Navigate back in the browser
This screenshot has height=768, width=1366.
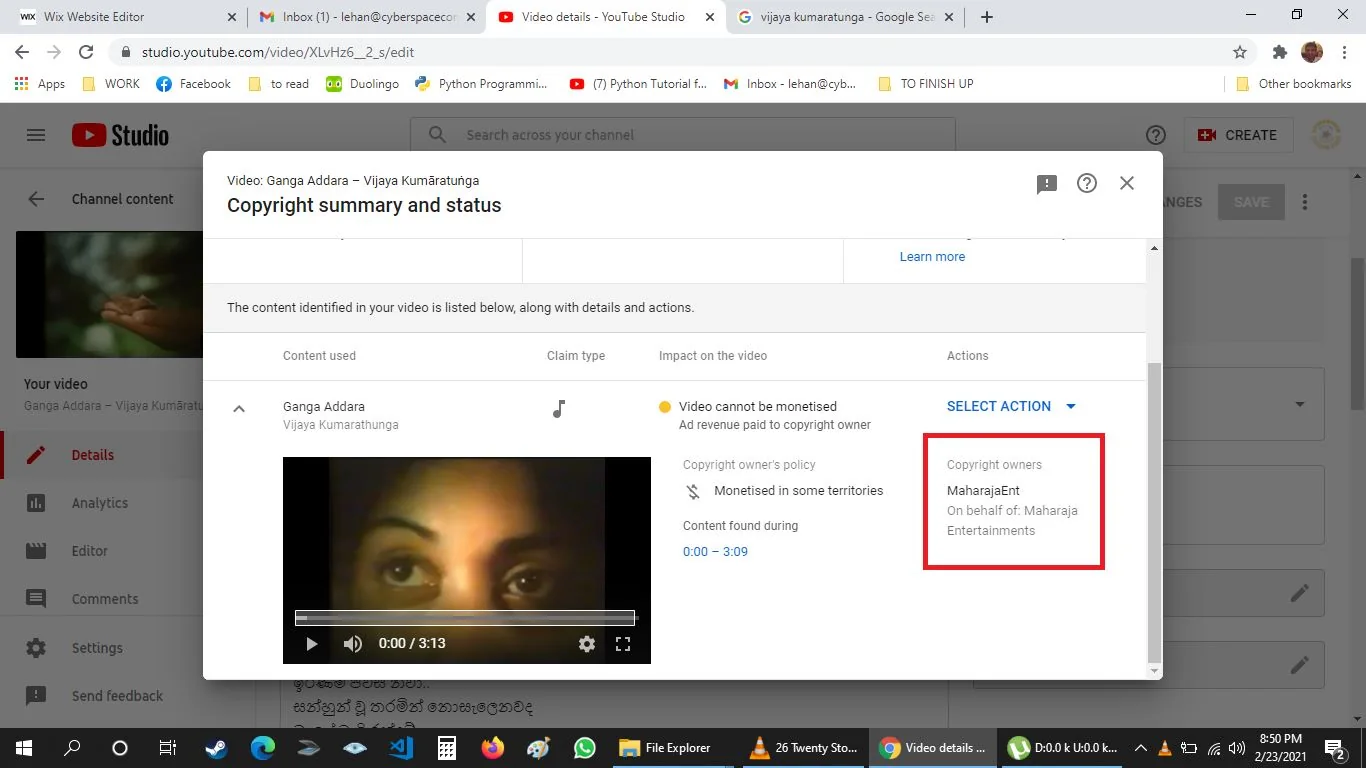[22, 52]
